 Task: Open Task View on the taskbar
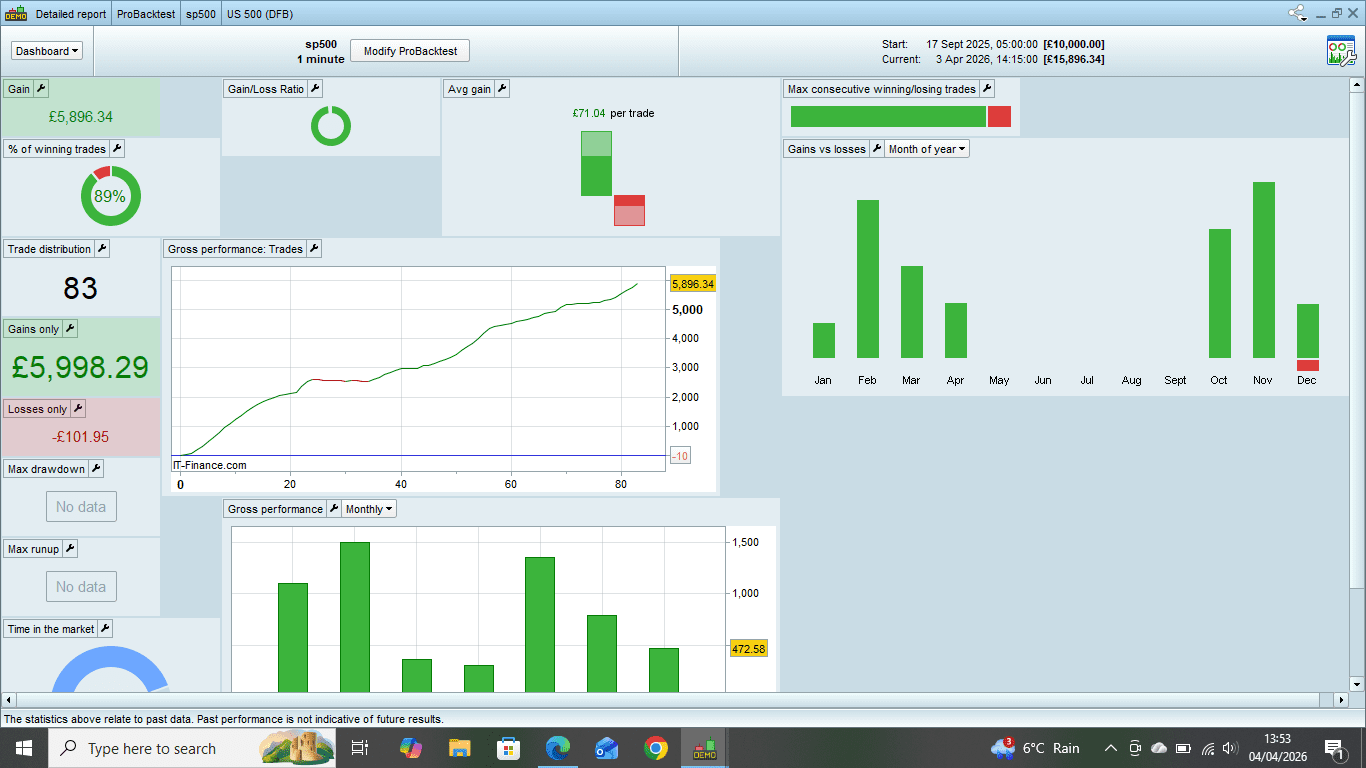pyautogui.click(x=360, y=748)
